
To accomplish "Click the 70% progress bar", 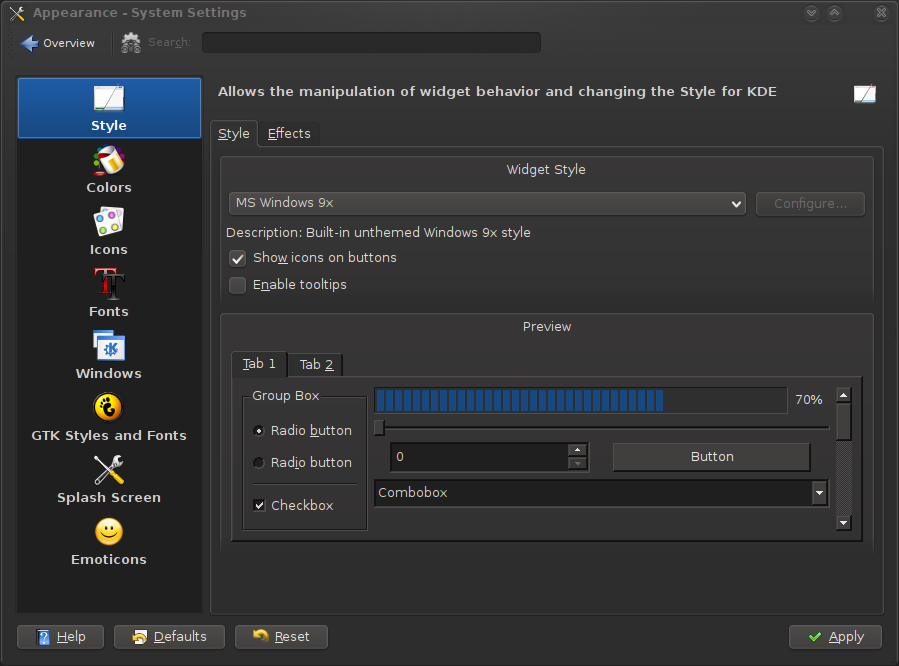I will tap(581, 400).
